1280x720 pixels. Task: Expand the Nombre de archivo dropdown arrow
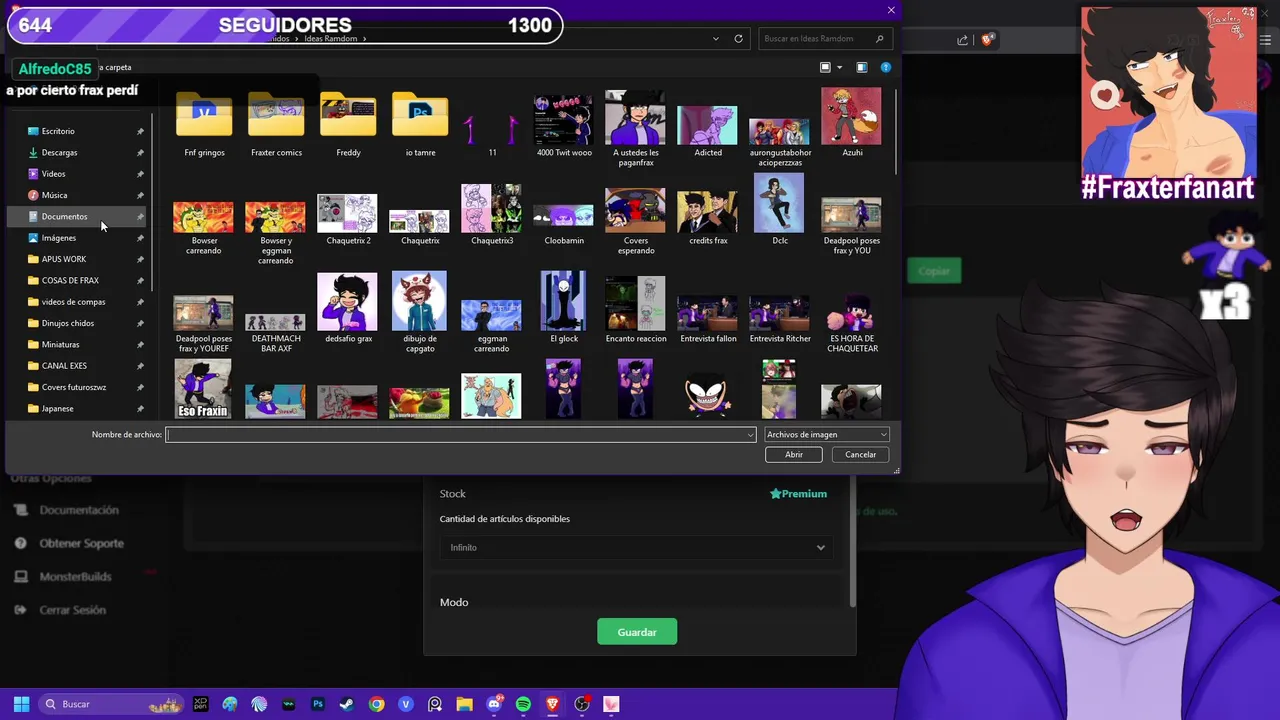coord(750,435)
